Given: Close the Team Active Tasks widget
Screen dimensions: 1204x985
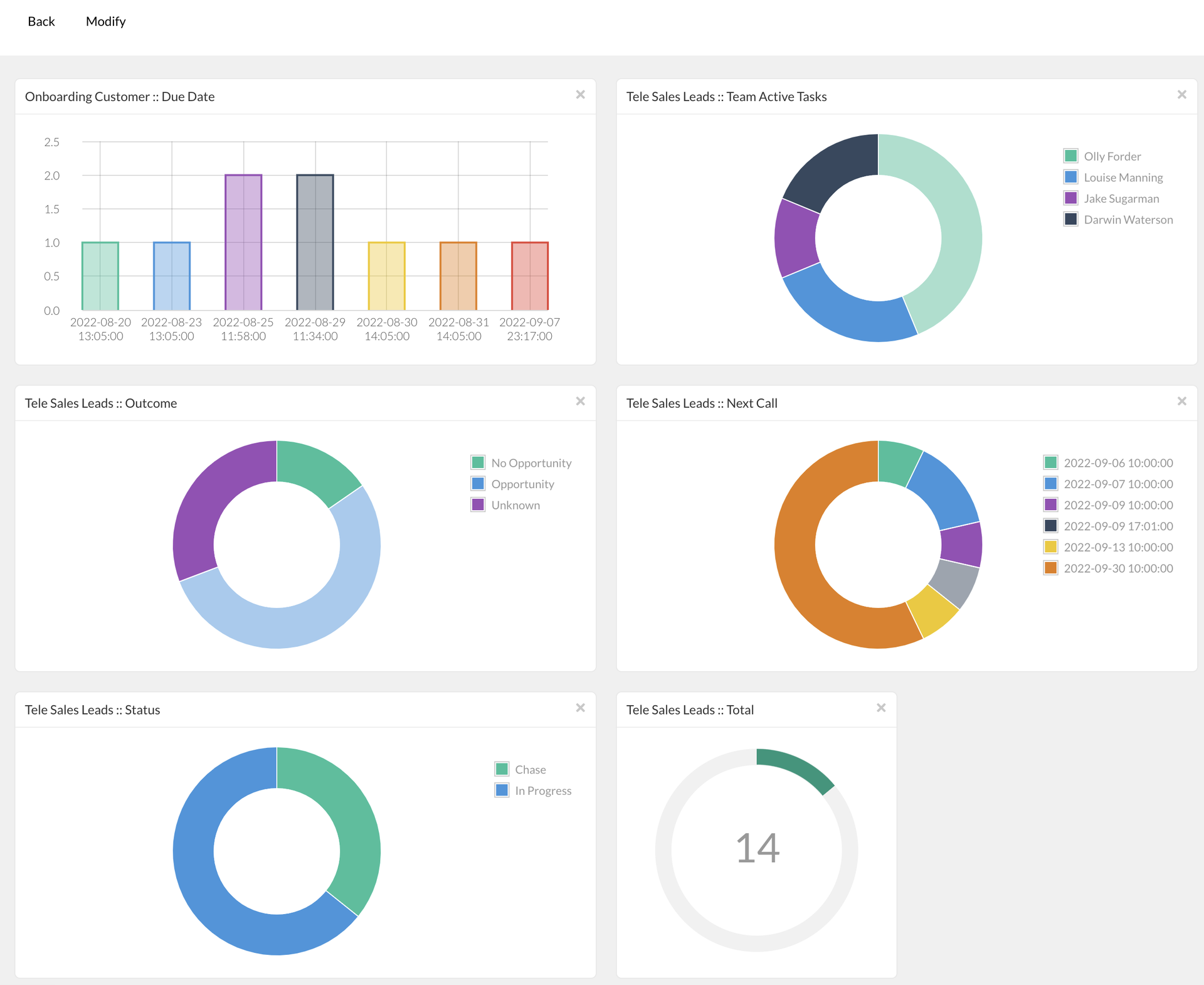Looking at the screenshot, I should point(1181,95).
